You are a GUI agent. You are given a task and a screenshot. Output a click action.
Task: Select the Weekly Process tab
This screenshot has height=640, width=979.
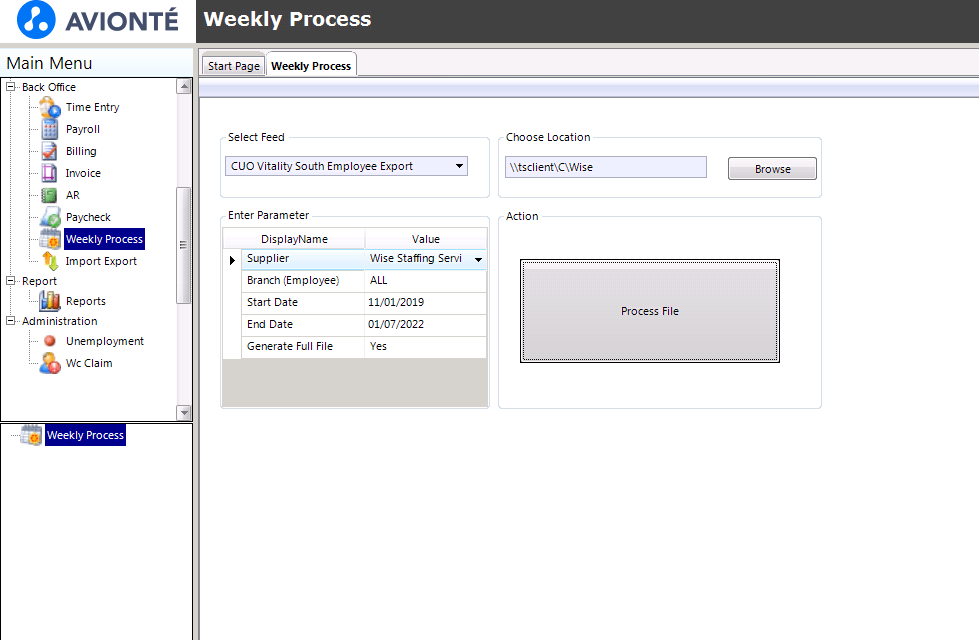311,66
